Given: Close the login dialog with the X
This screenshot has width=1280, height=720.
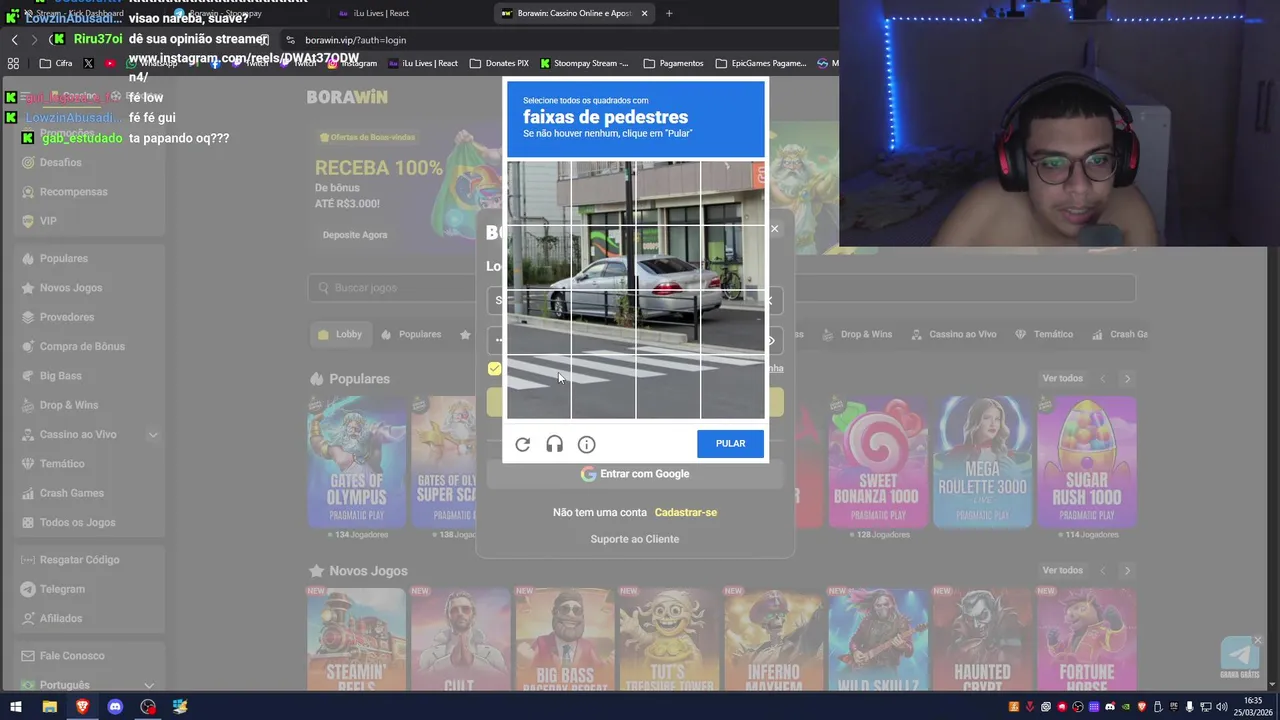Looking at the screenshot, I should coord(774,229).
